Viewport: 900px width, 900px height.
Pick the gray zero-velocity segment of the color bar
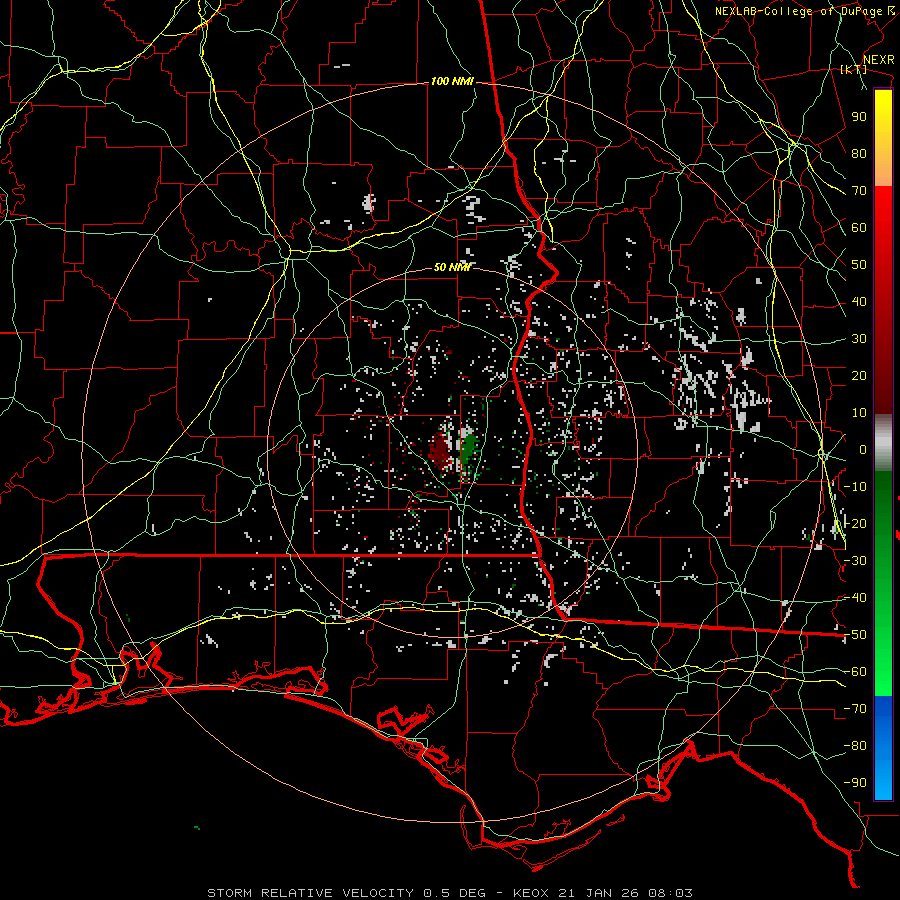(x=883, y=443)
